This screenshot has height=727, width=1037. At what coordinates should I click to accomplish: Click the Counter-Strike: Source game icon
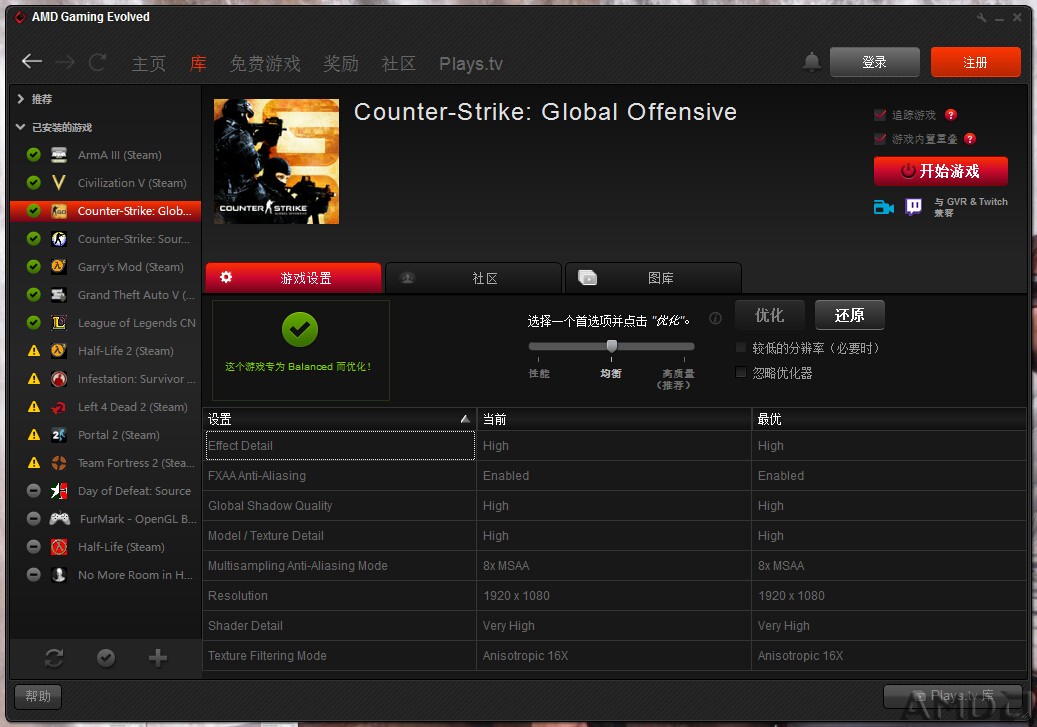point(59,239)
